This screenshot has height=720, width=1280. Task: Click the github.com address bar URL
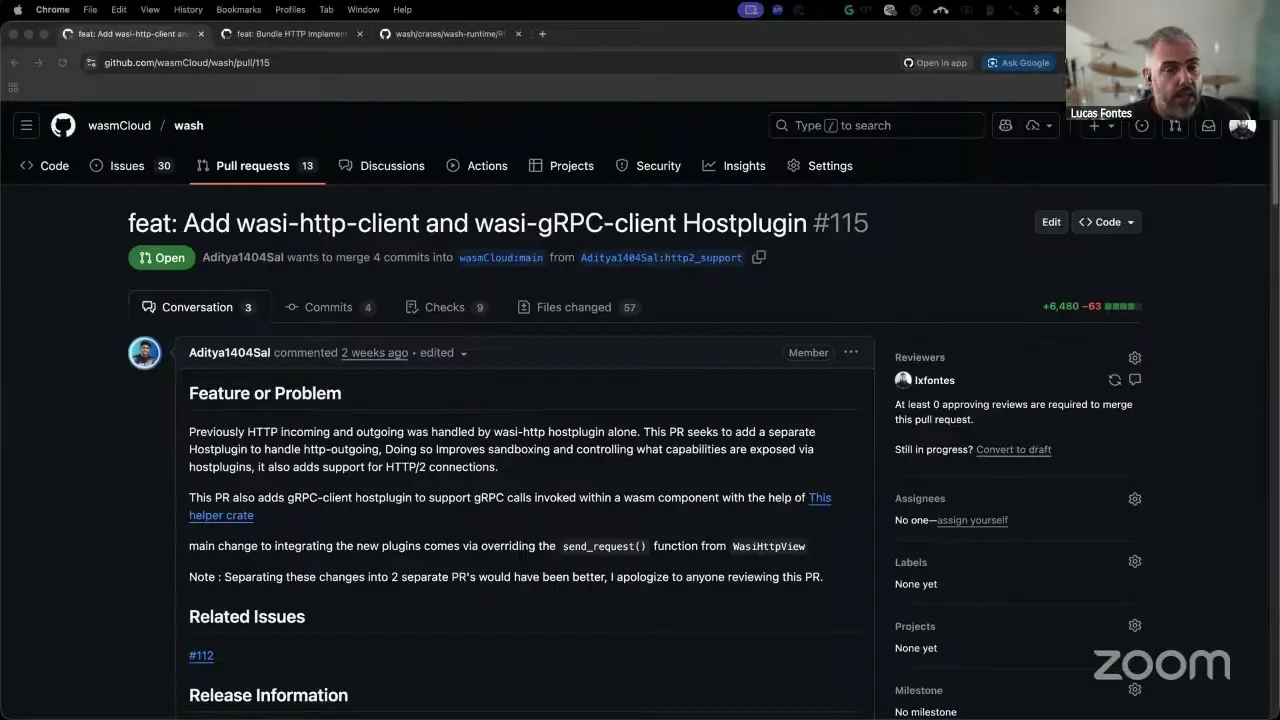click(x=187, y=62)
